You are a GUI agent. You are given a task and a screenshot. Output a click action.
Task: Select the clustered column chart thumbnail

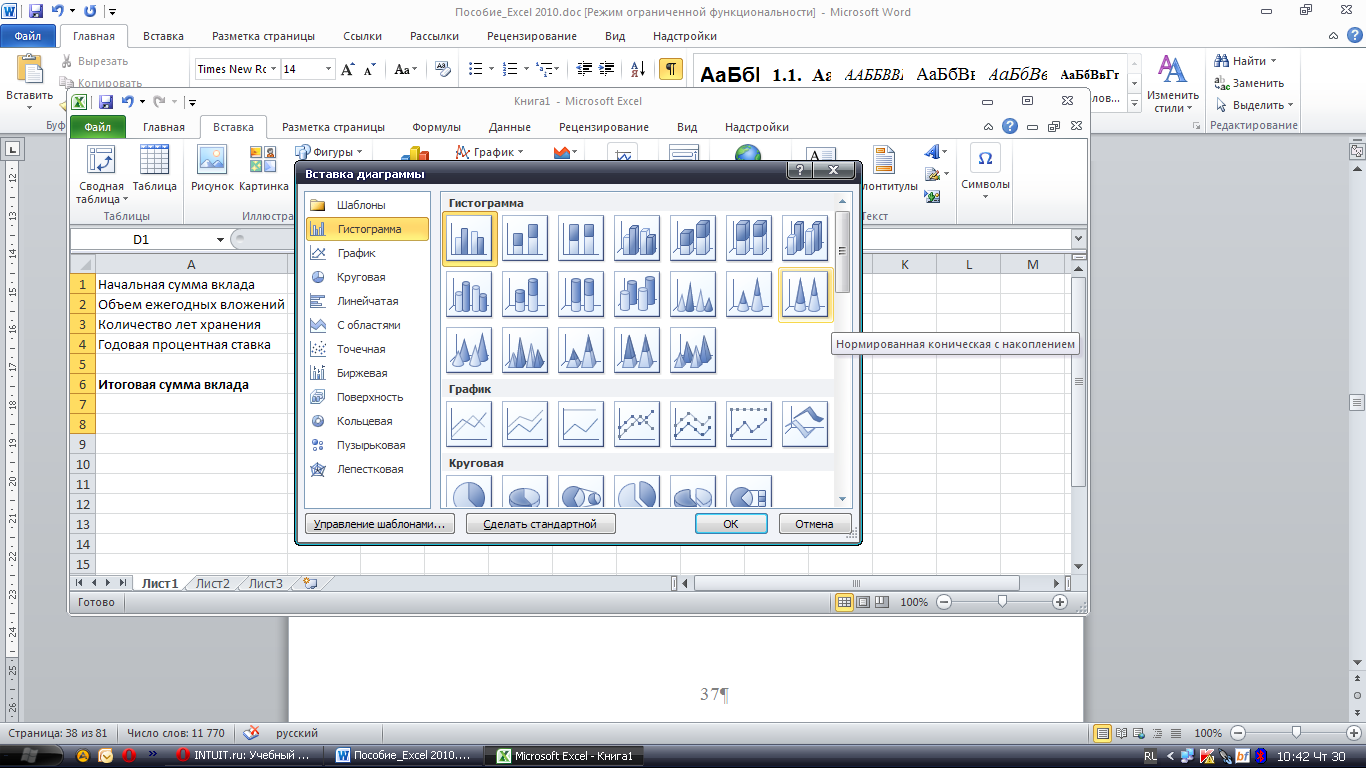coord(470,238)
